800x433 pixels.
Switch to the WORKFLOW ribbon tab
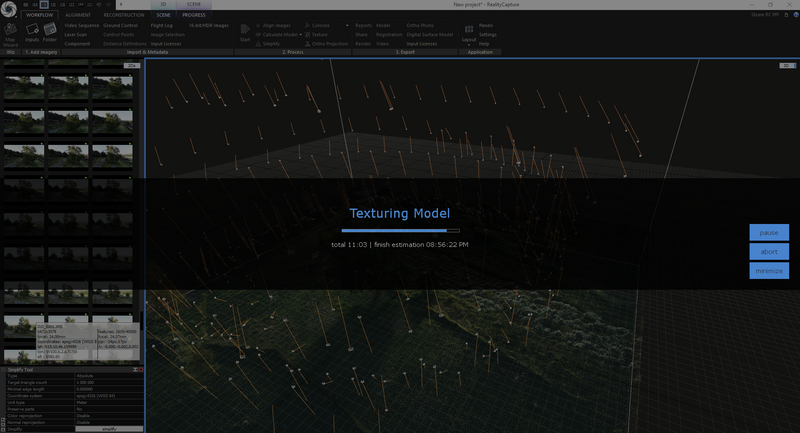(39, 15)
